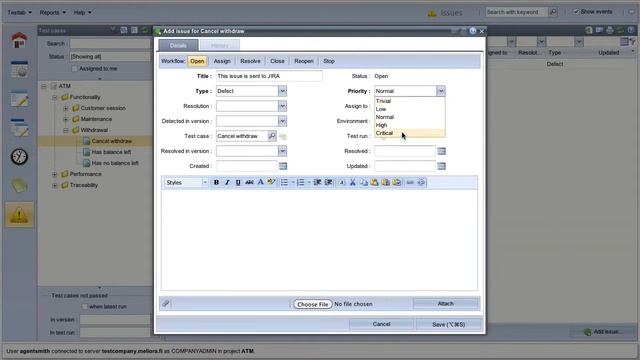Insert a bulleted list in the editor
This screenshot has height=360, width=640.
pyautogui.click(x=284, y=182)
